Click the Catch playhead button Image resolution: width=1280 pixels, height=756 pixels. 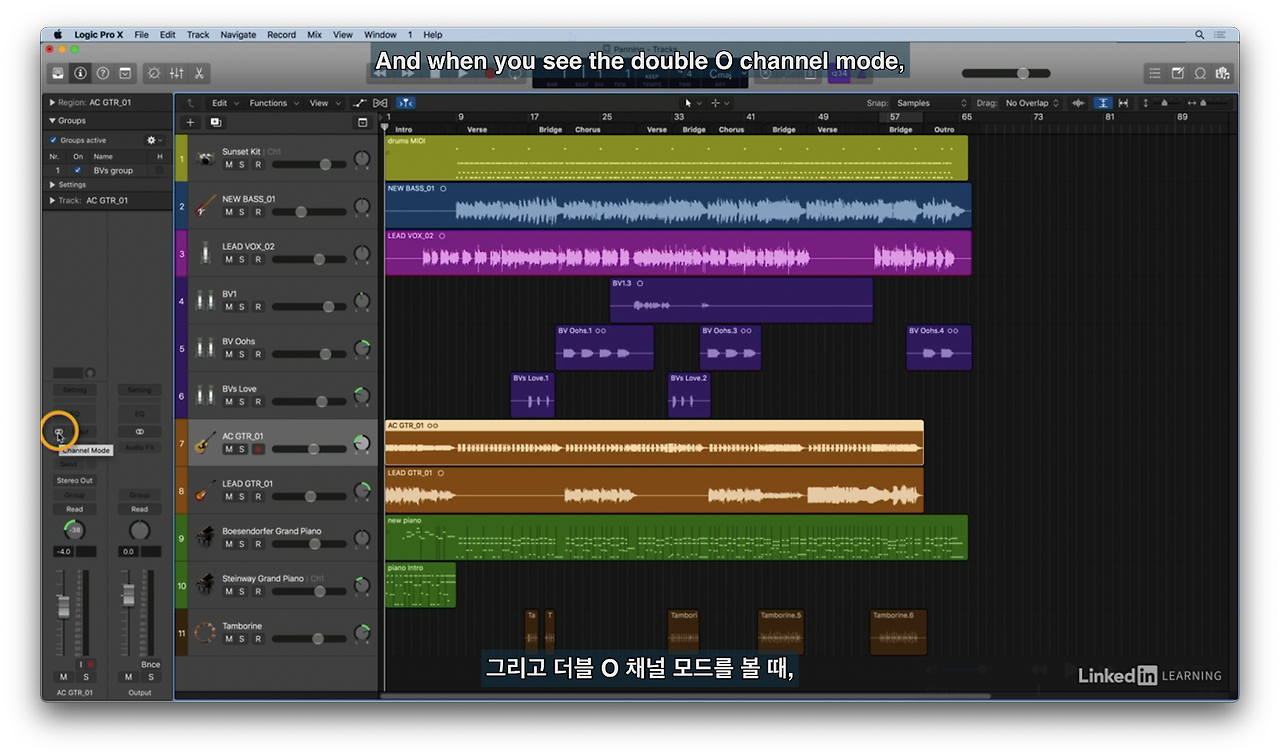pyautogui.click(x=406, y=103)
